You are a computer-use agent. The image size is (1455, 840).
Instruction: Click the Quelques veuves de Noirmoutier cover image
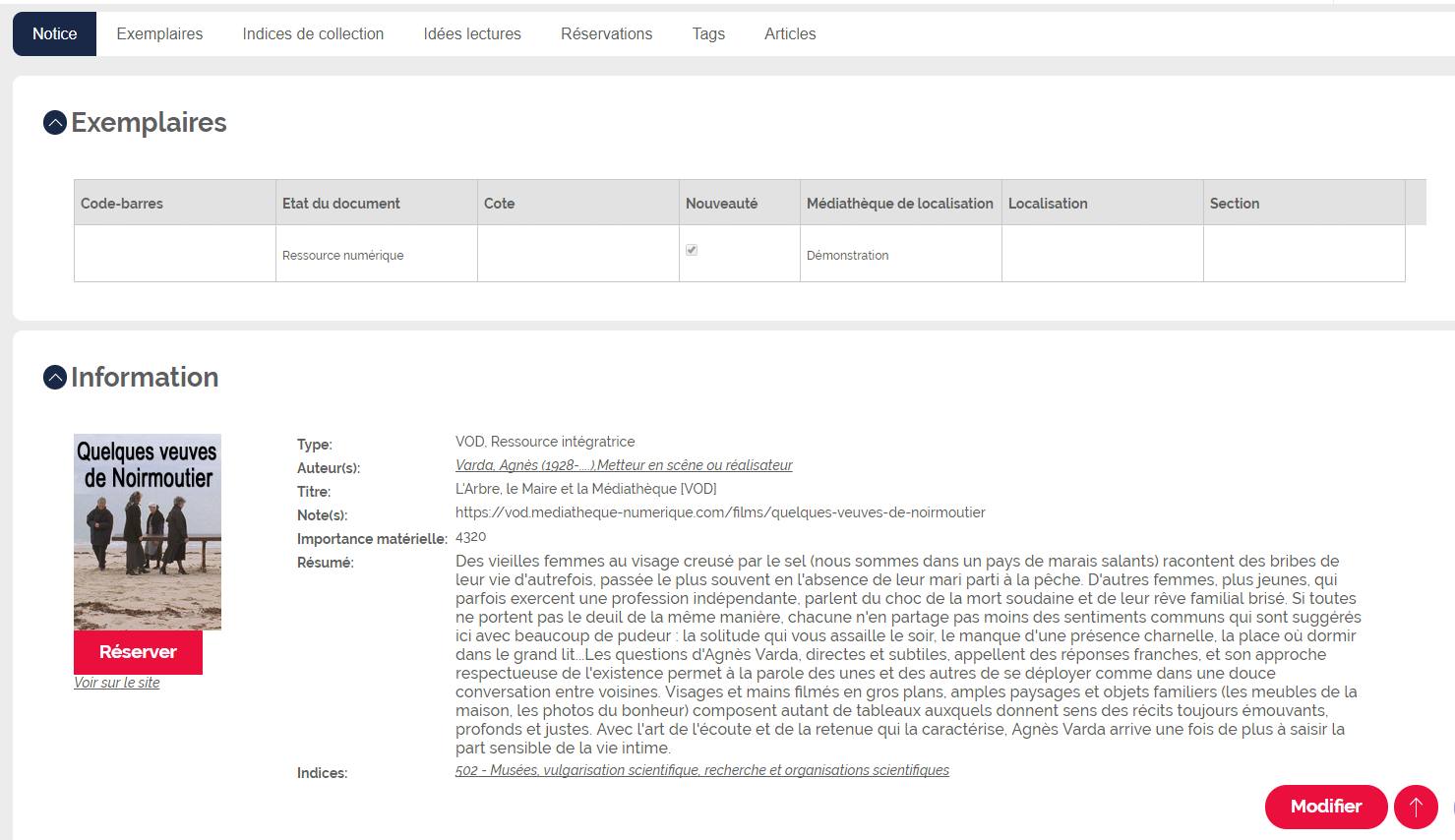(x=148, y=532)
